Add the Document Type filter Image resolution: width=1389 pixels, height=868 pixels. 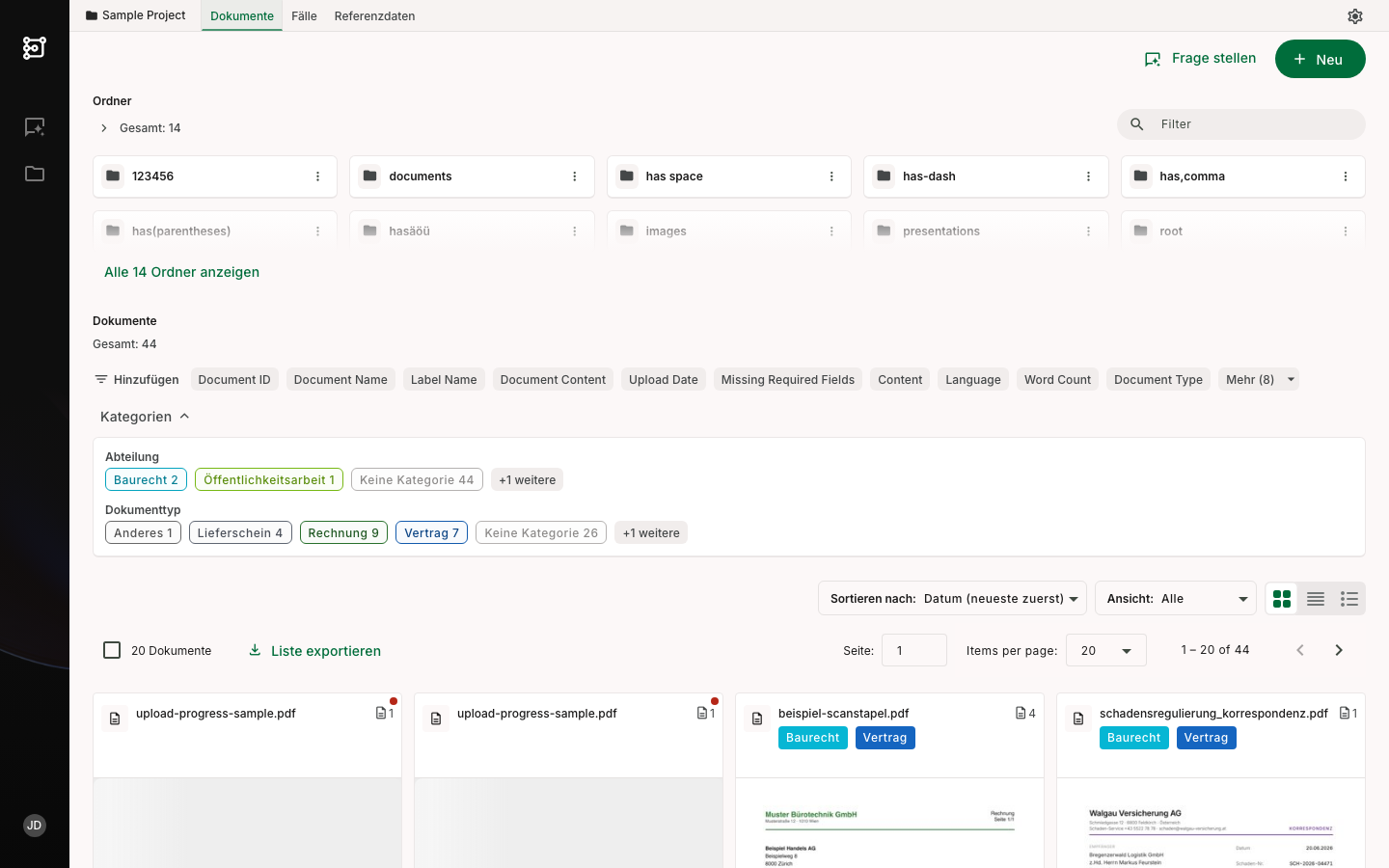tap(1158, 380)
